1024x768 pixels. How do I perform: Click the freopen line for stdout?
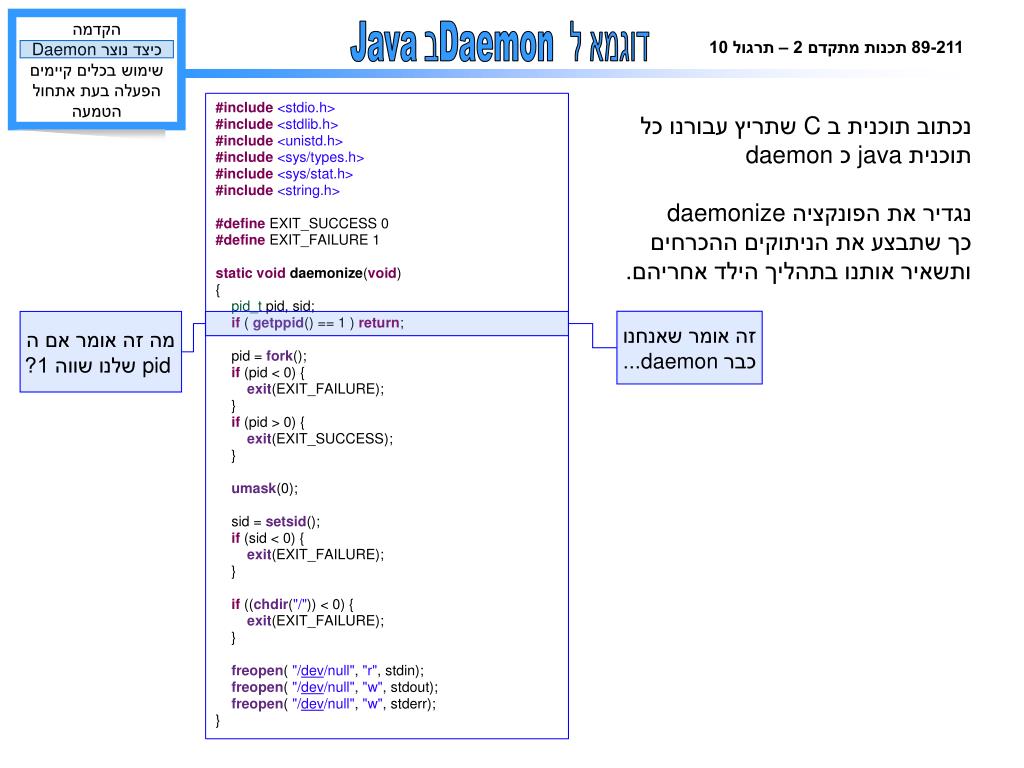334,687
